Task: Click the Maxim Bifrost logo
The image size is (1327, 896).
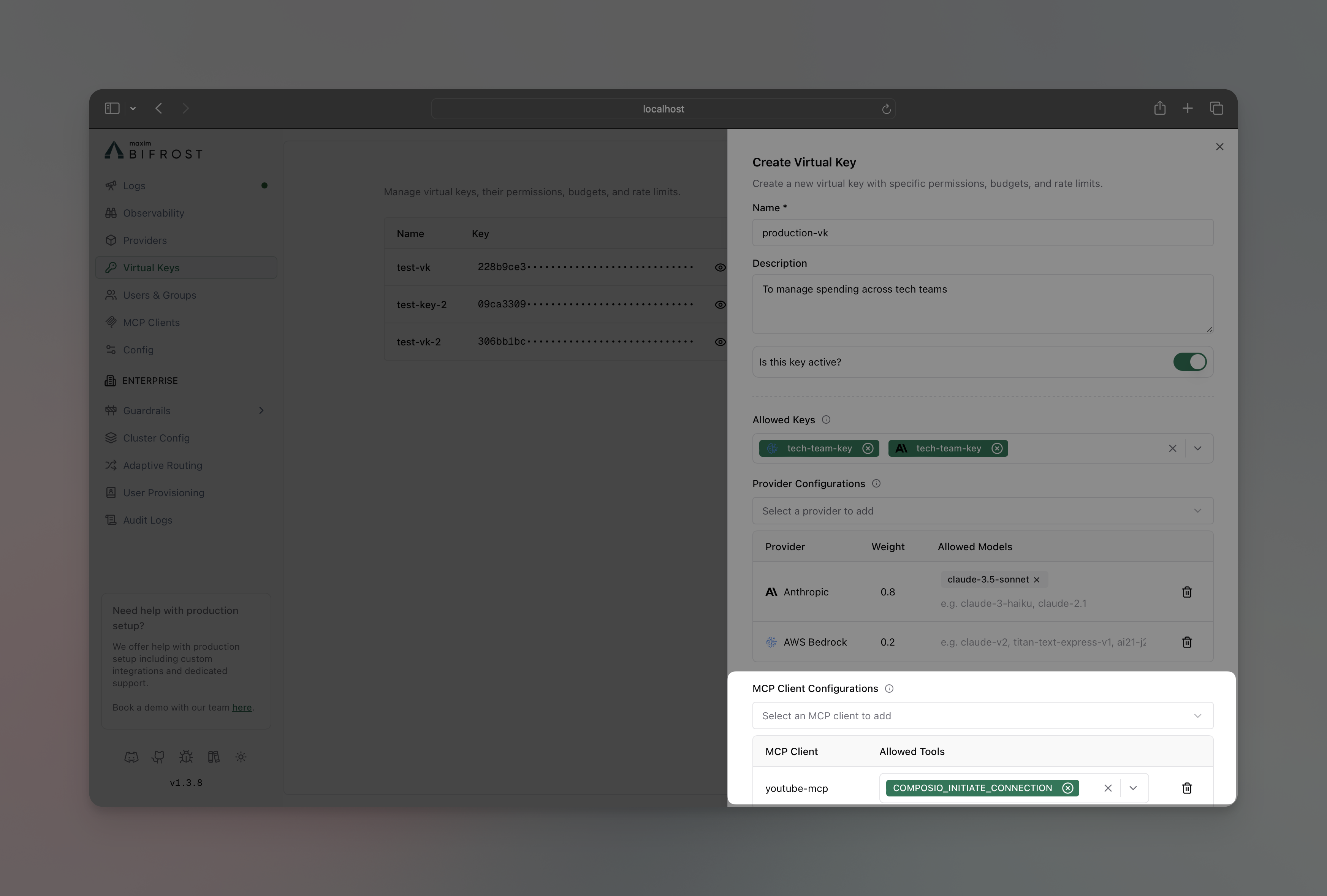Action: point(152,150)
